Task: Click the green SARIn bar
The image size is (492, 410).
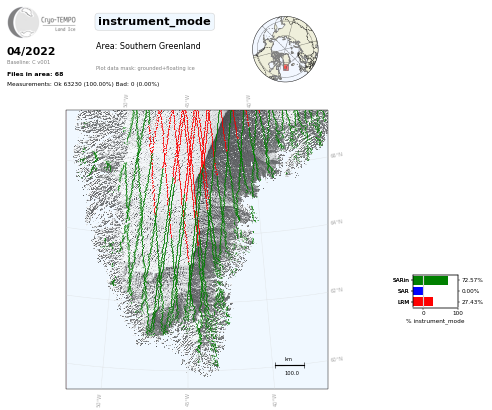Action: (x=430, y=280)
